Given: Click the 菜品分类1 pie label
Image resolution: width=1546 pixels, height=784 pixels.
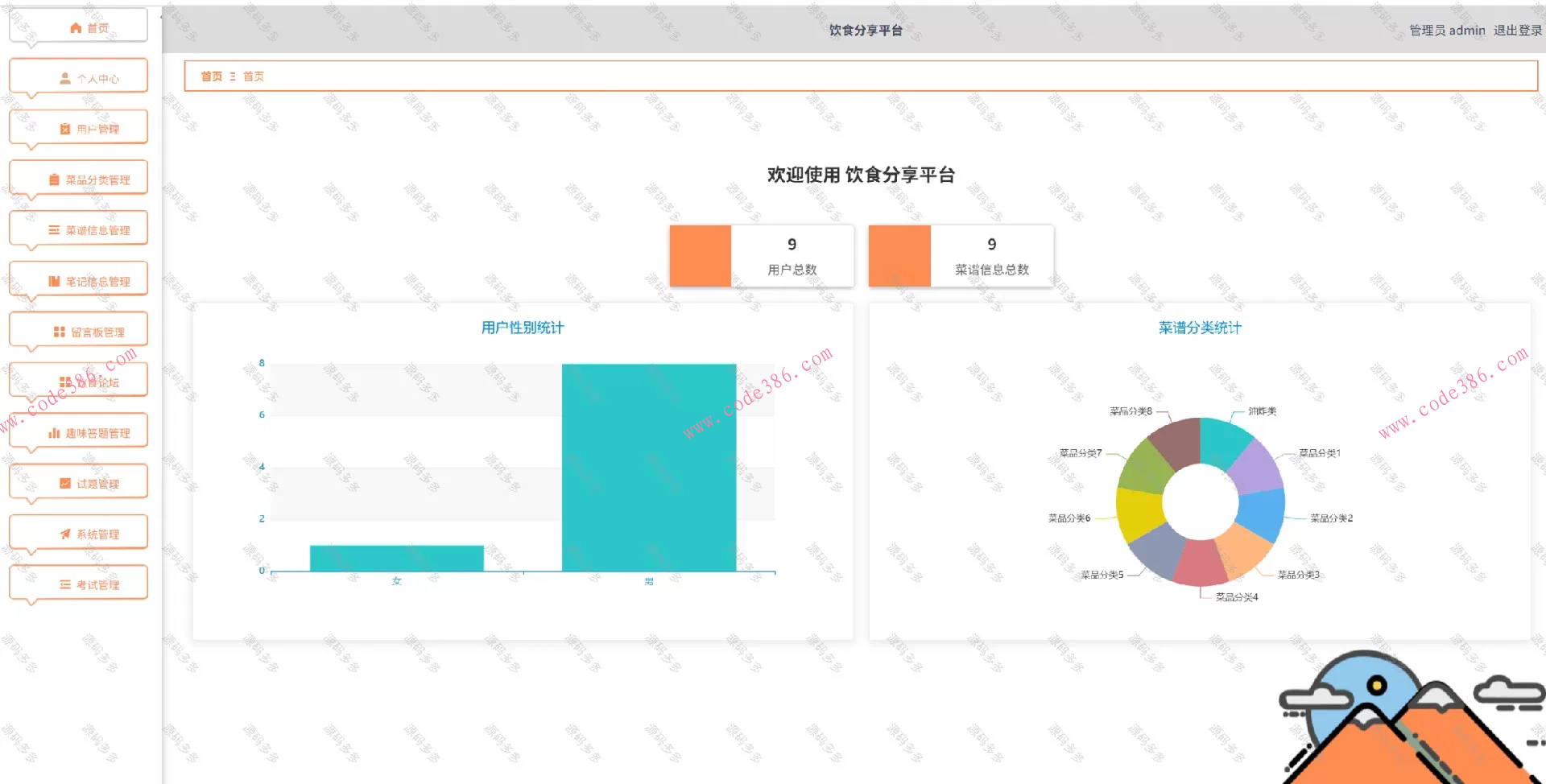Looking at the screenshot, I should click(x=1320, y=453).
